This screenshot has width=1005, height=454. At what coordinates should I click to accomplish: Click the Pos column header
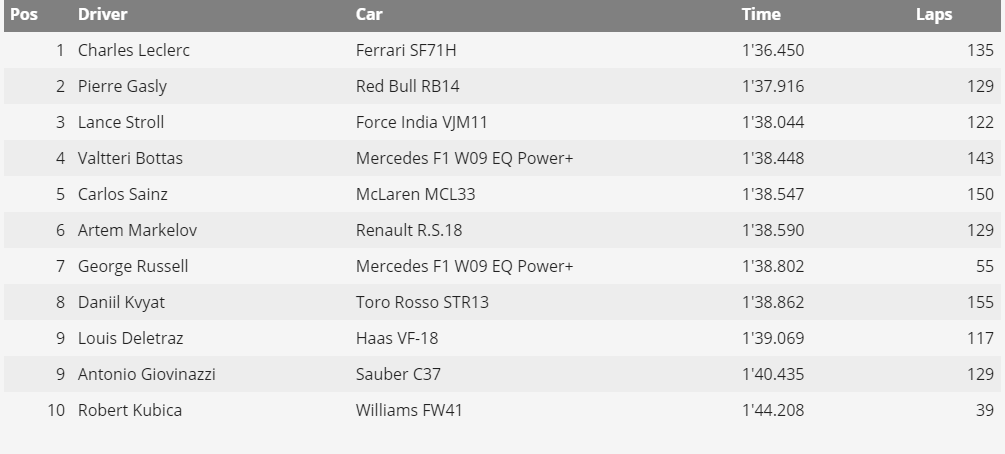point(24,14)
